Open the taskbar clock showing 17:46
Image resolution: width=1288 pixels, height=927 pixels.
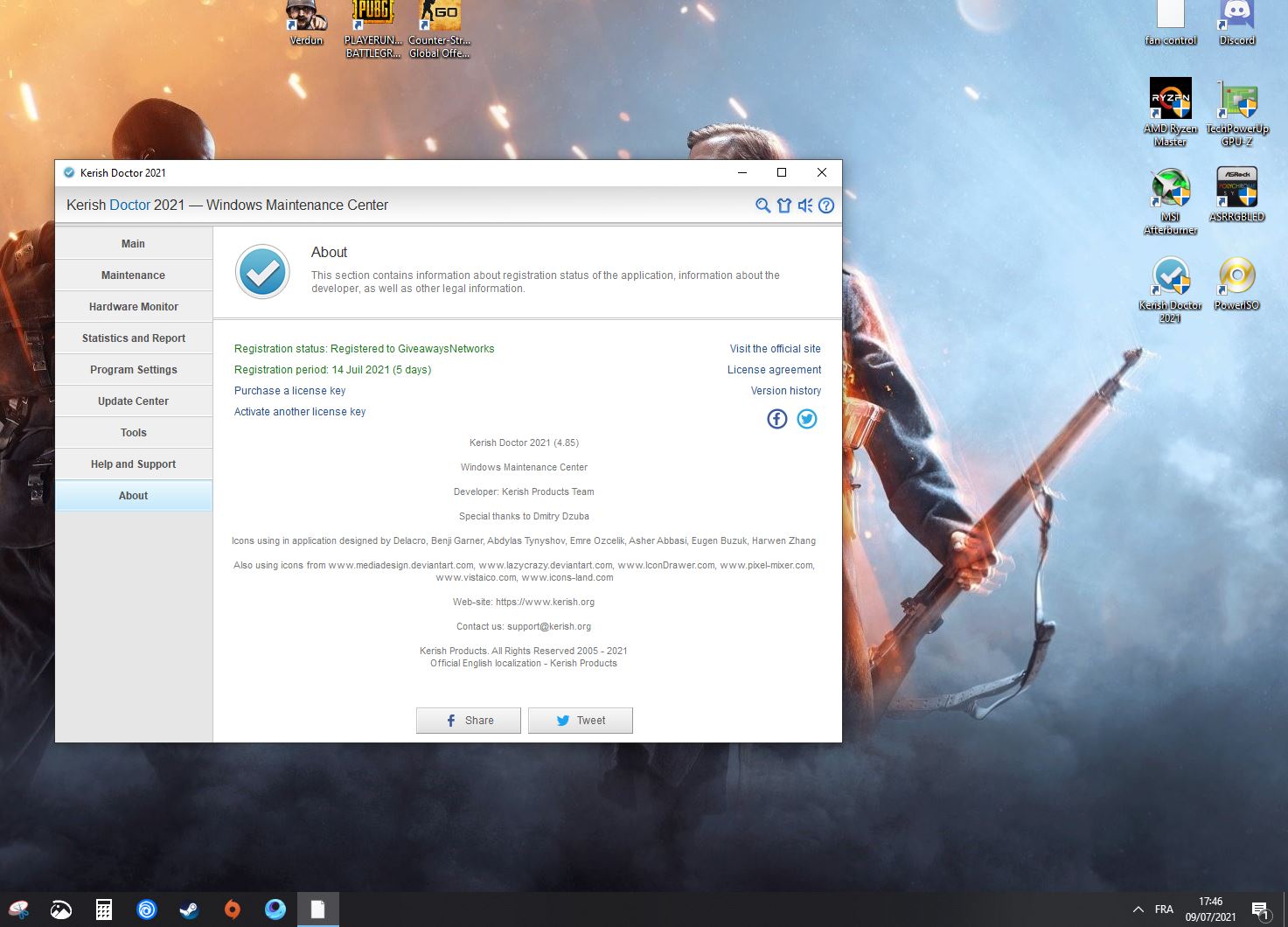pos(1211,910)
